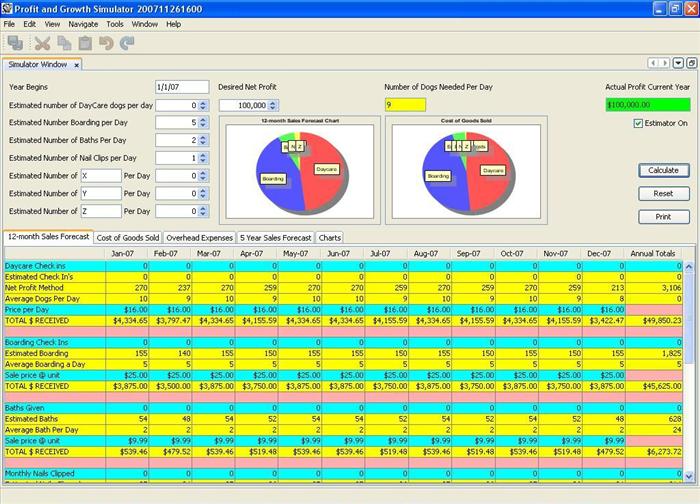Click the yellow Number of Dogs Needed field

pos(405,105)
